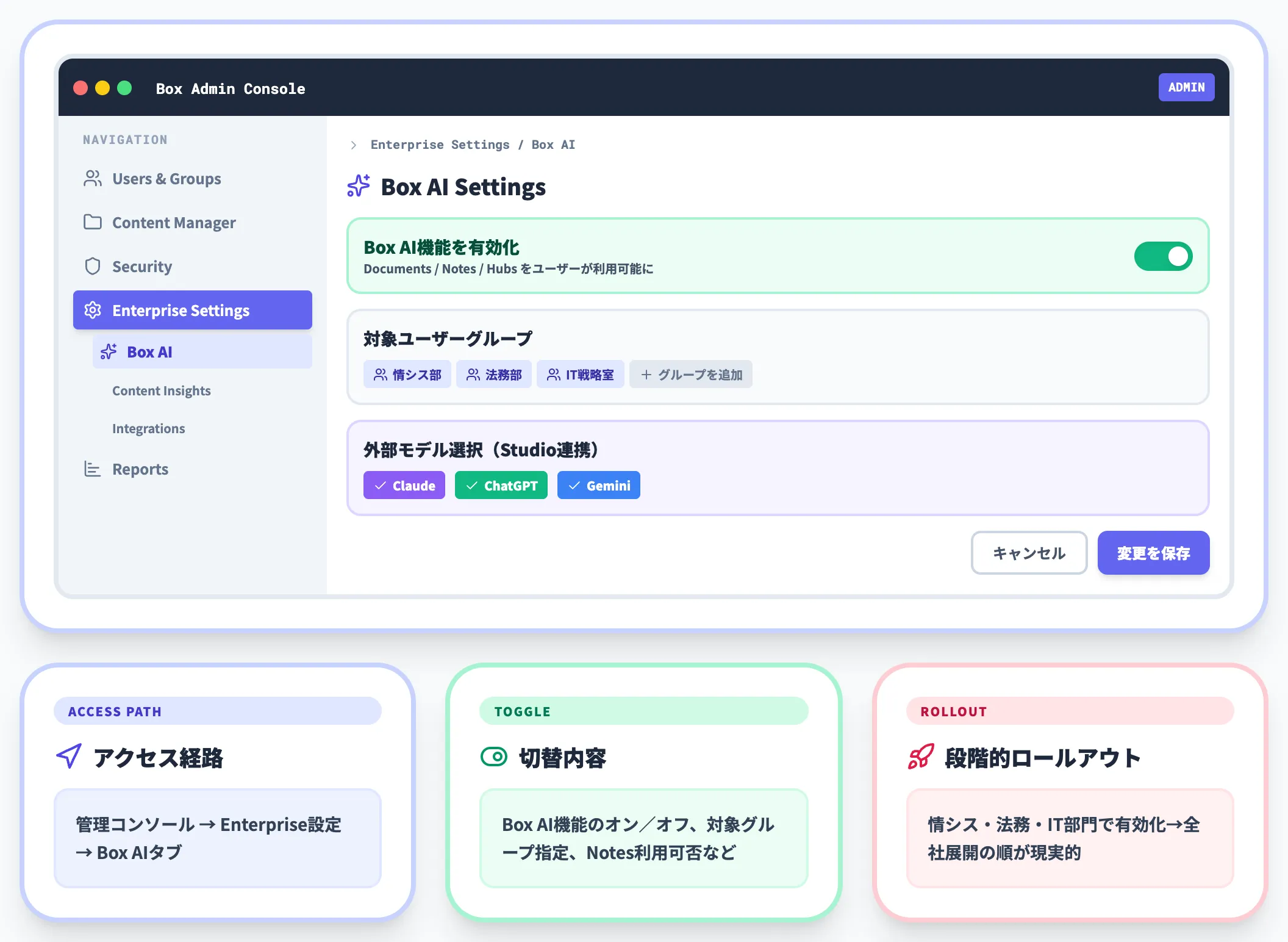1288x942 pixels.
Task: Click the IT戦略室 group chip
Action: (x=581, y=374)
